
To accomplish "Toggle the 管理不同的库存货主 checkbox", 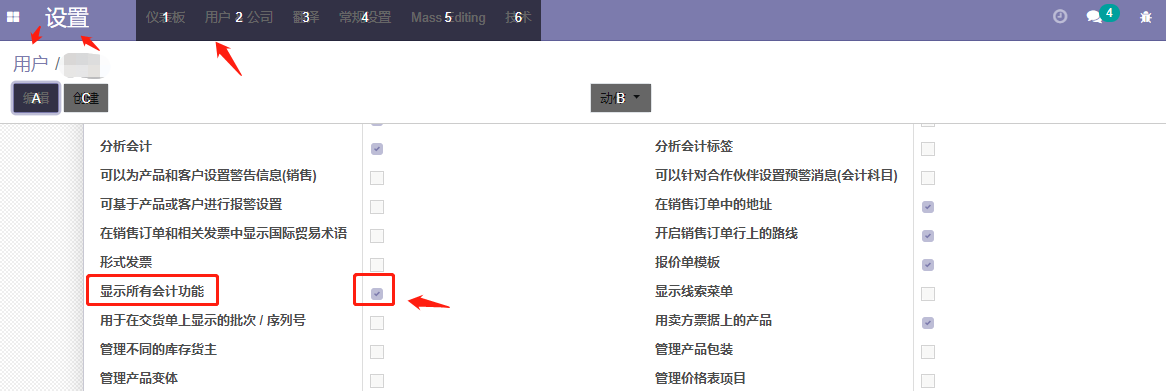I will tap(377, 352).
